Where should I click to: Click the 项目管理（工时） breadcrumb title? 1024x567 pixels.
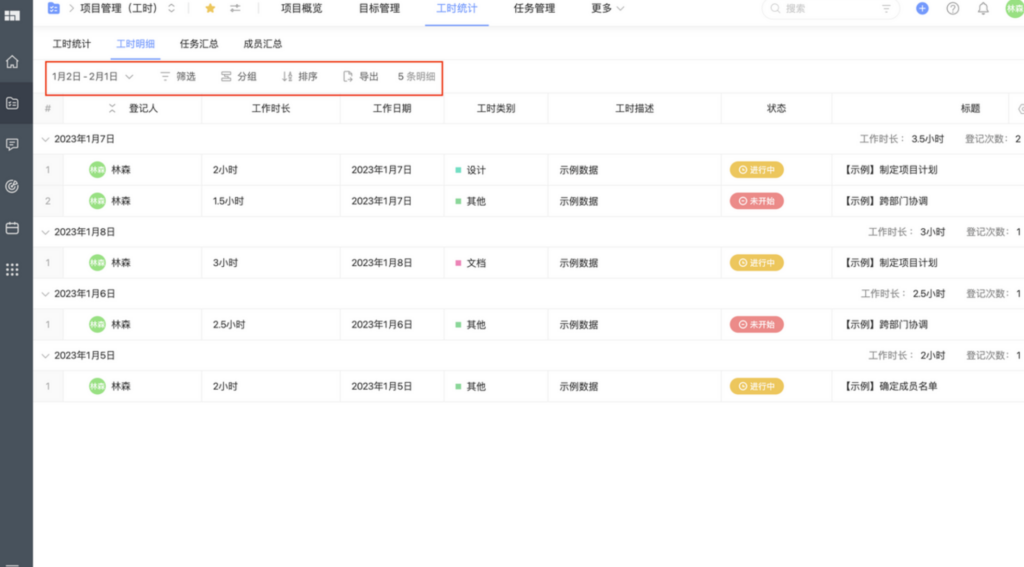point(119,8)
